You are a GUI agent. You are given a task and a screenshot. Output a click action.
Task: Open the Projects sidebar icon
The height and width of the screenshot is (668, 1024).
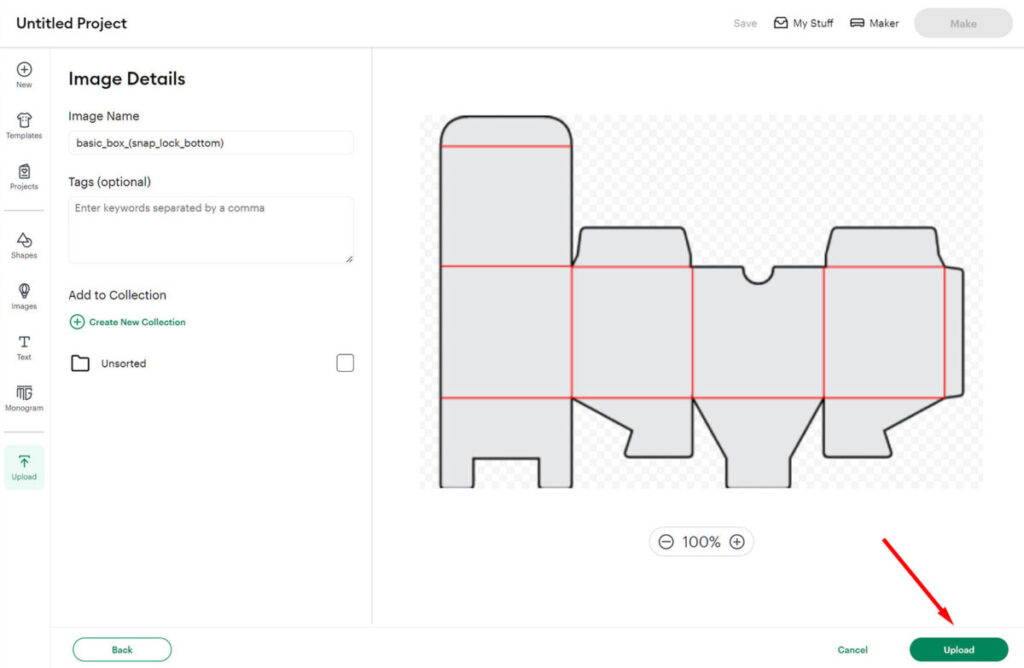(x=24, y=176)
